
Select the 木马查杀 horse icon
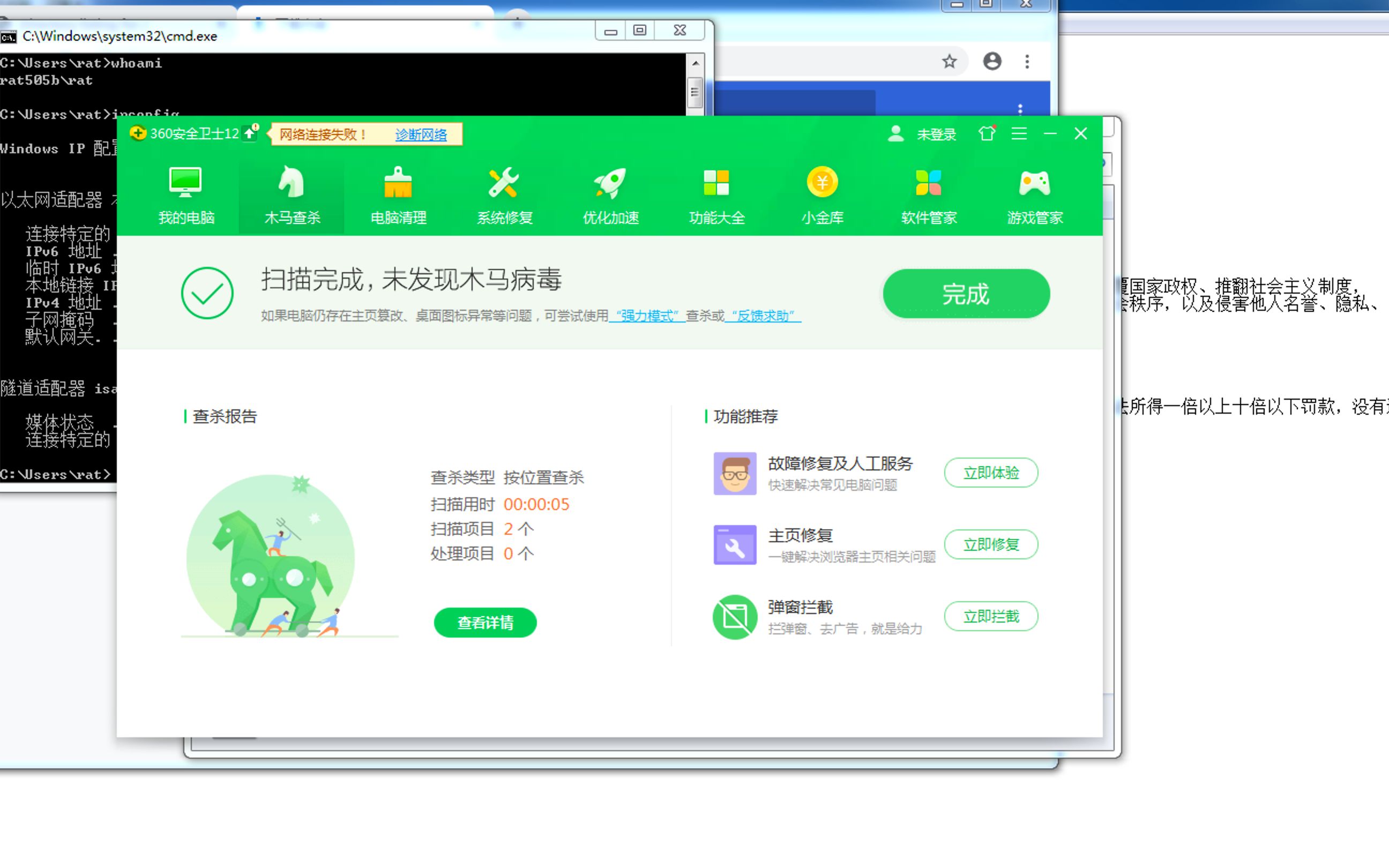tap(292, 183)
